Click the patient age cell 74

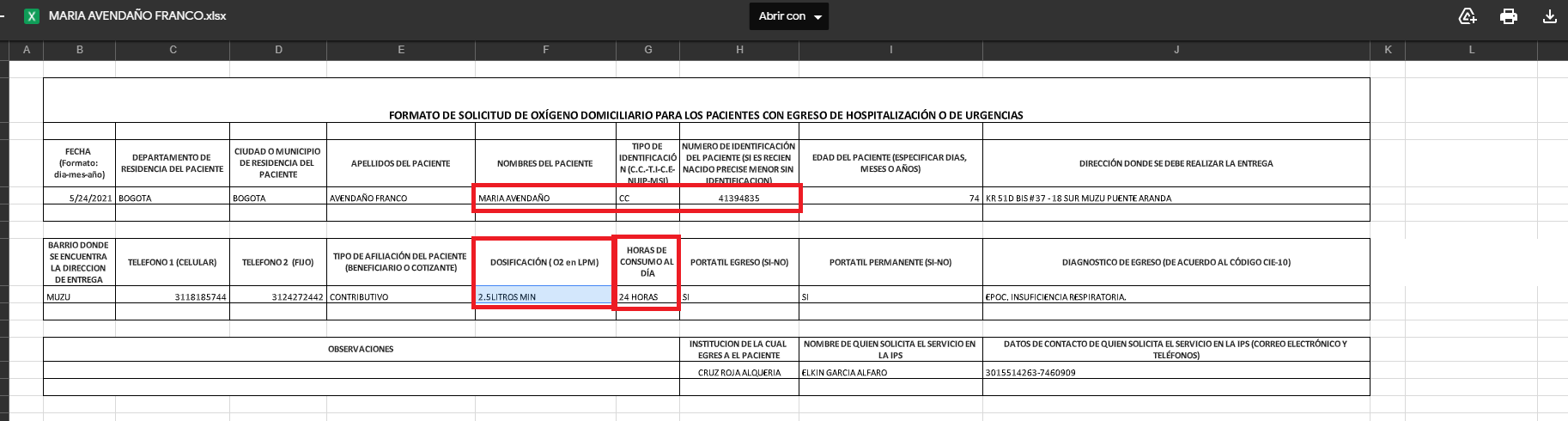tap(891, 198)
